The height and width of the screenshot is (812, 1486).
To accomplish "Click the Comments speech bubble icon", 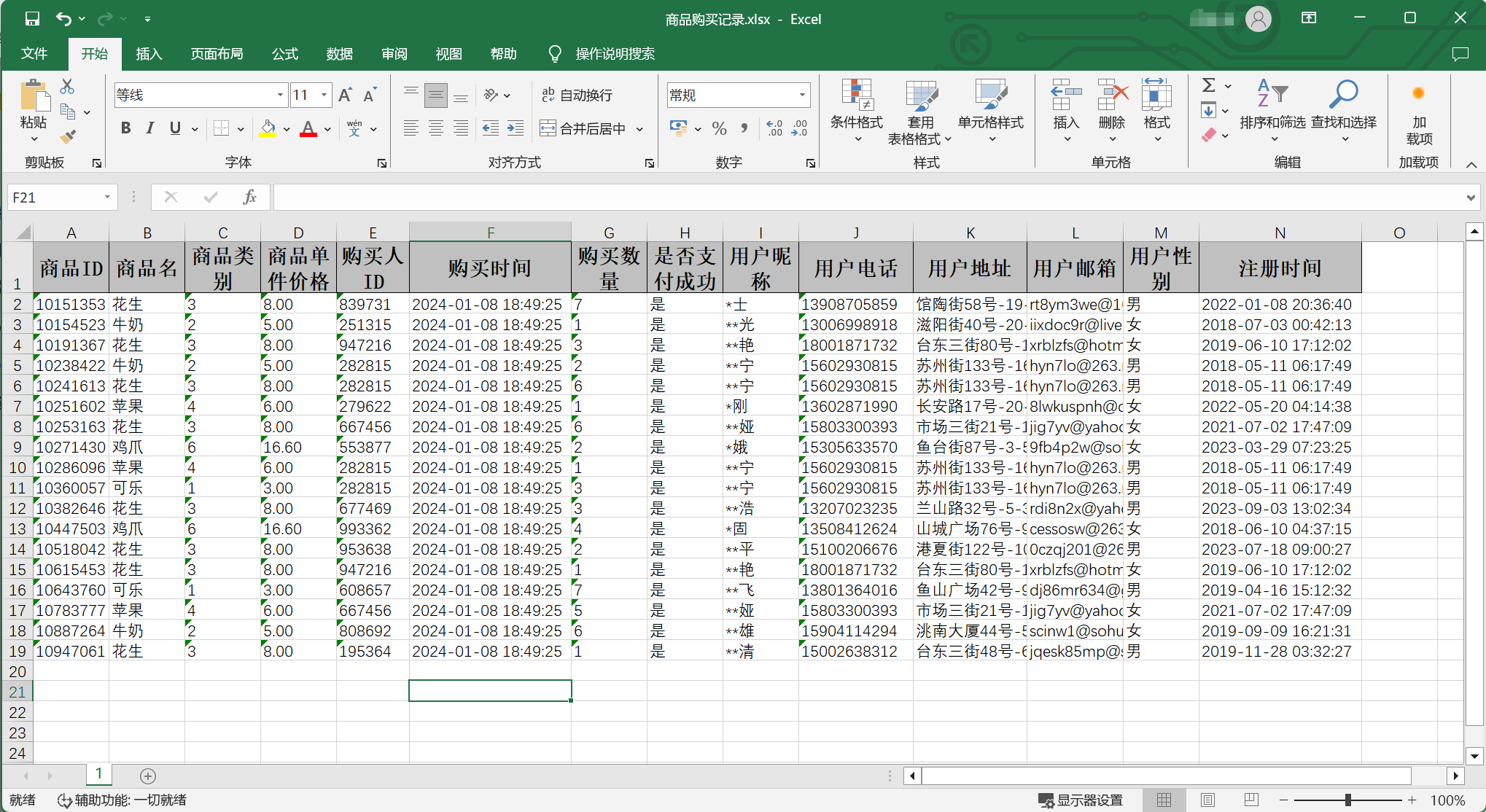I will pyautogui.click(x=1460, y=54).
